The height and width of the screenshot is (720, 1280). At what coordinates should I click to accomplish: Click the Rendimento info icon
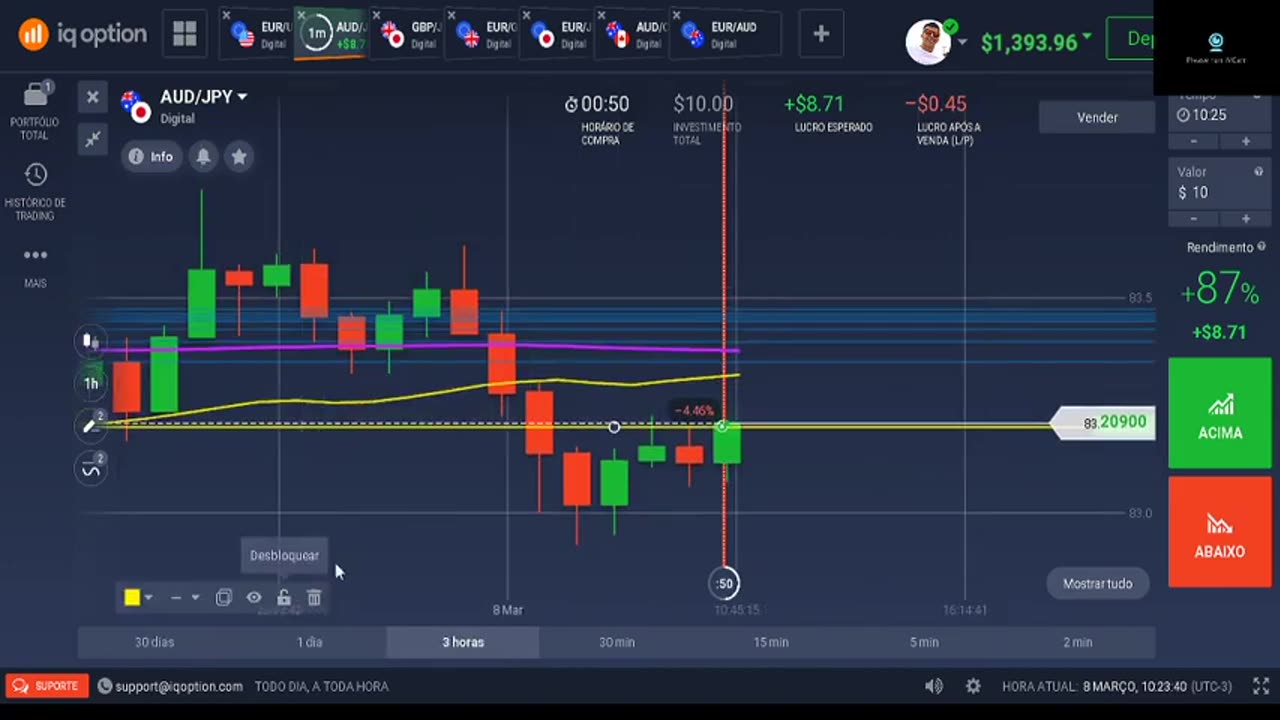1262,247
